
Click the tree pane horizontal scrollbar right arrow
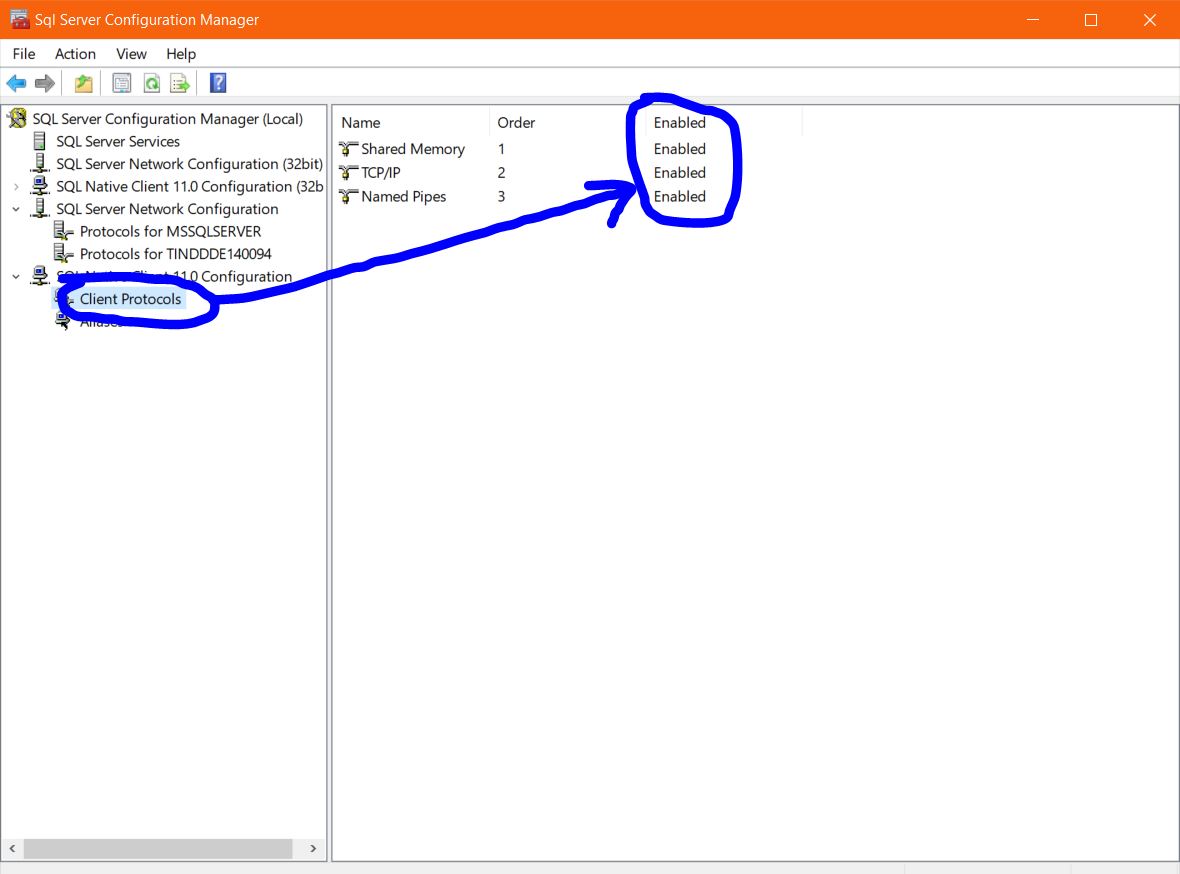point(313,849)
